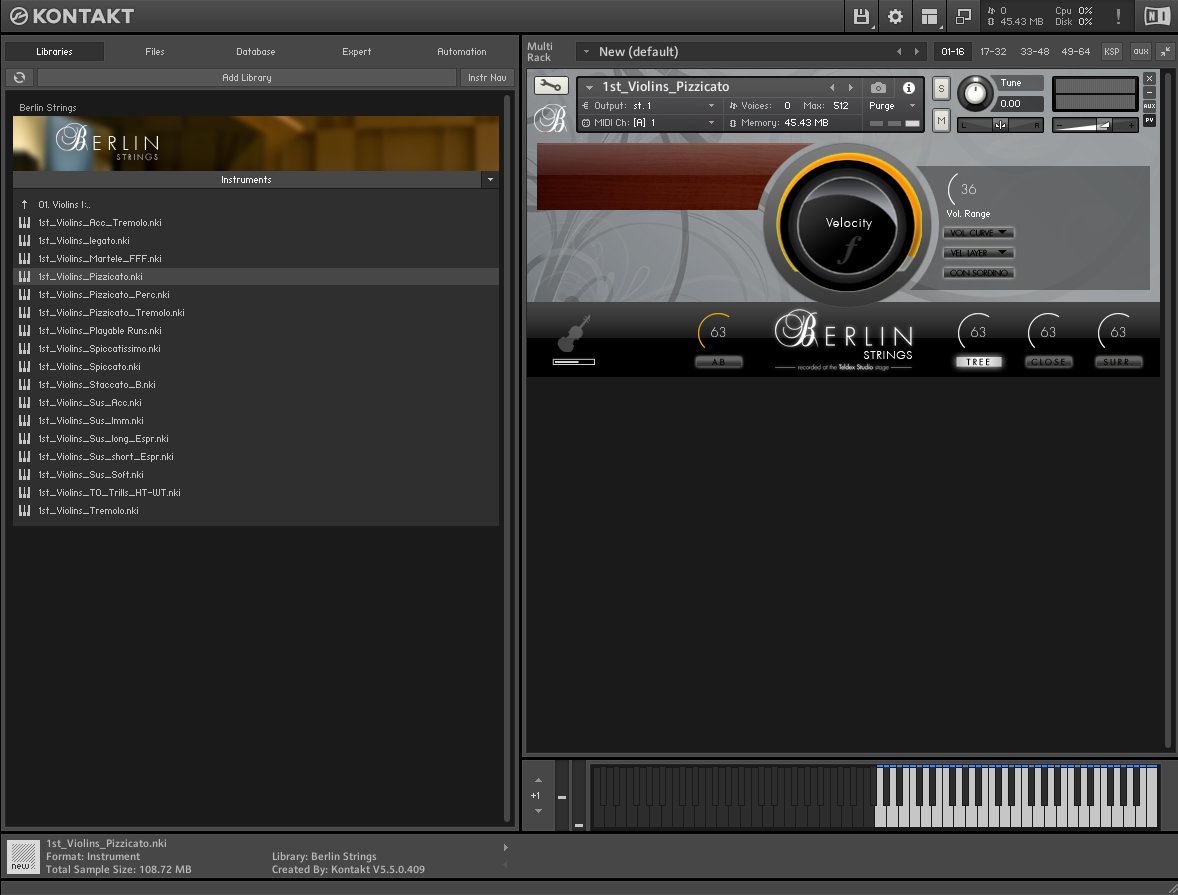Toggle the AUX sends button
The width and height of the screenshot is (1178, 895).
[1149, 106]
